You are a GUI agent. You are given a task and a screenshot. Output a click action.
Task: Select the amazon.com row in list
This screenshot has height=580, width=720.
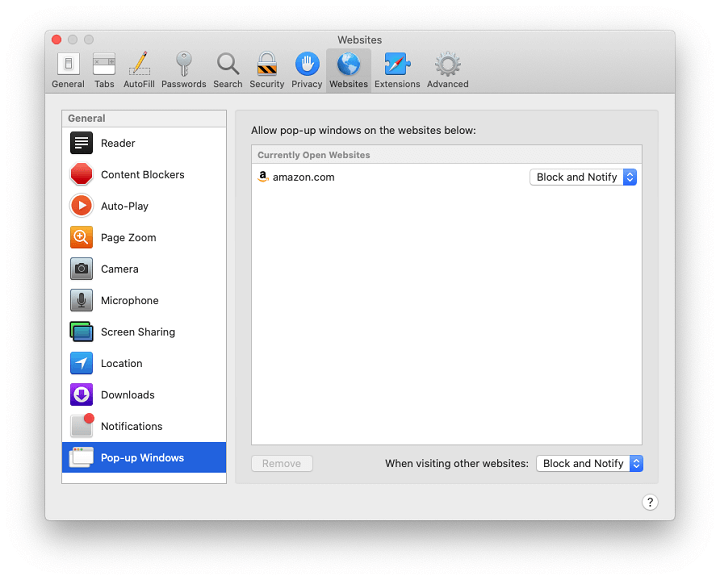pos(390,177)
